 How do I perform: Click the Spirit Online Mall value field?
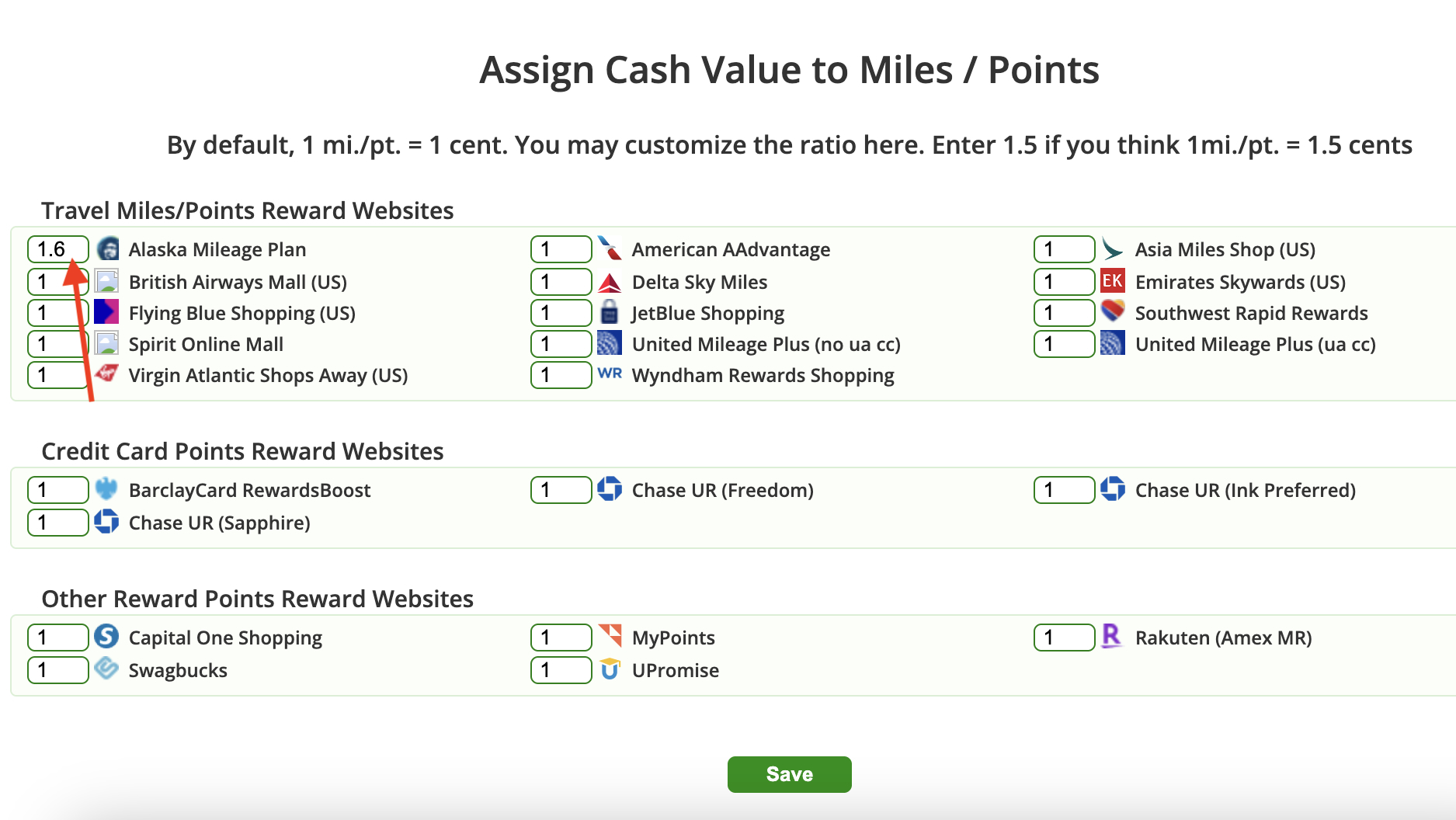58,344
